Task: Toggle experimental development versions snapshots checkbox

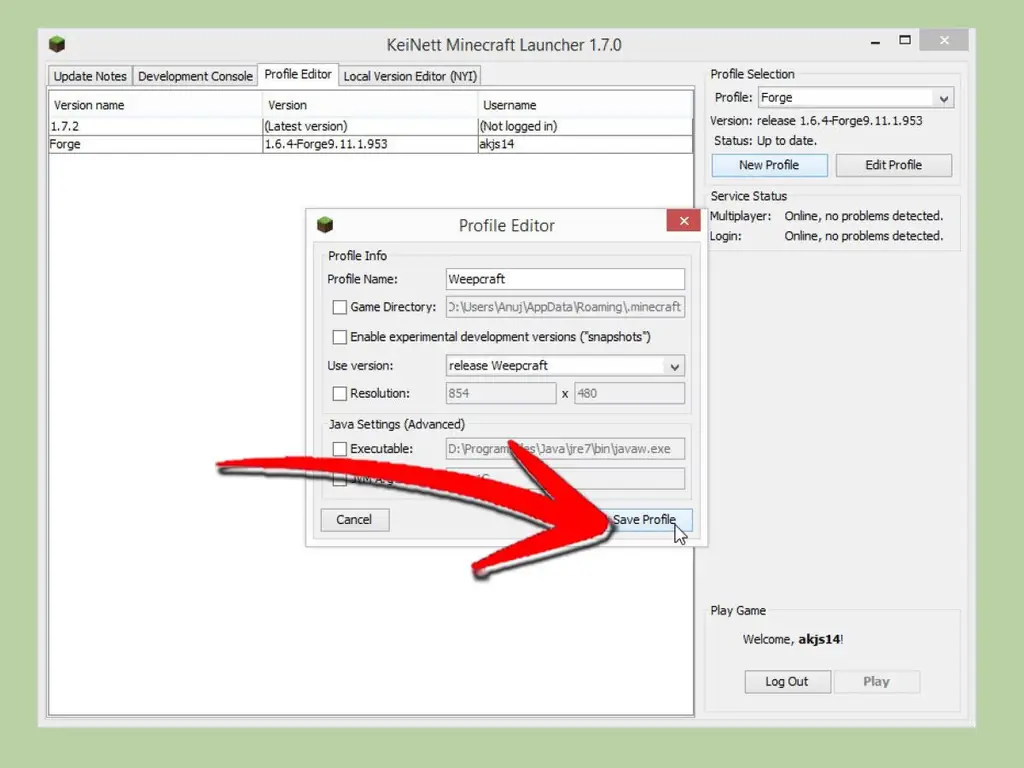Action: pyautogui.click(x=340, y=337)
